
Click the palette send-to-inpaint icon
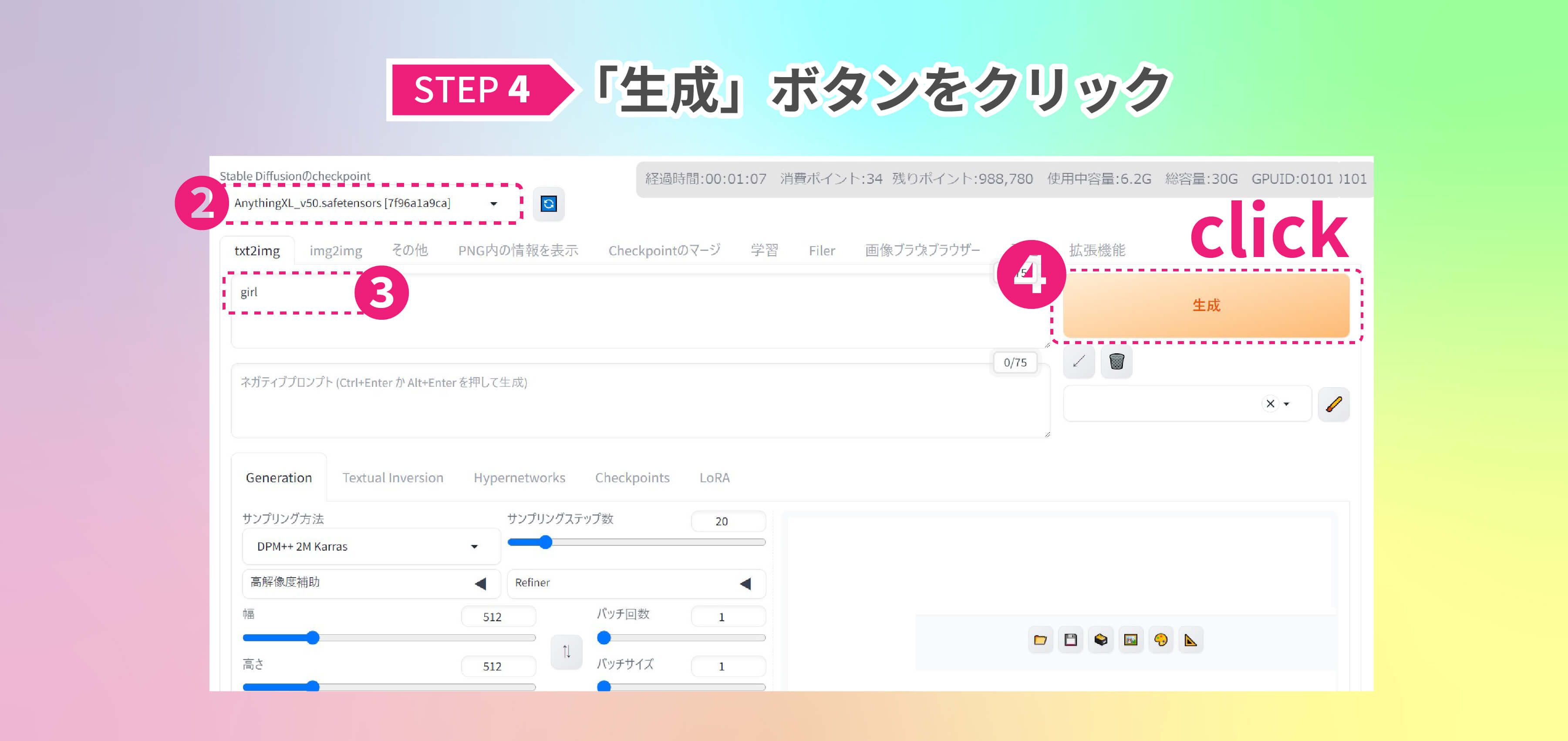tap(1161, 640)
